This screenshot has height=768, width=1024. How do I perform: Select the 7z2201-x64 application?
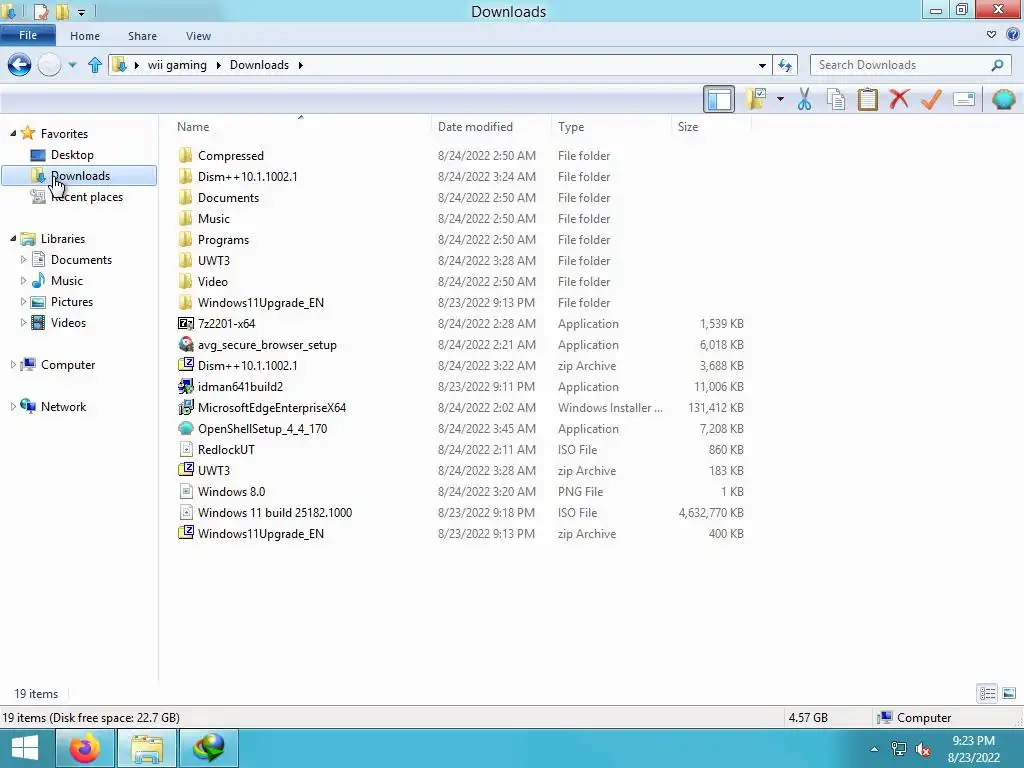(x=226, y=323)
